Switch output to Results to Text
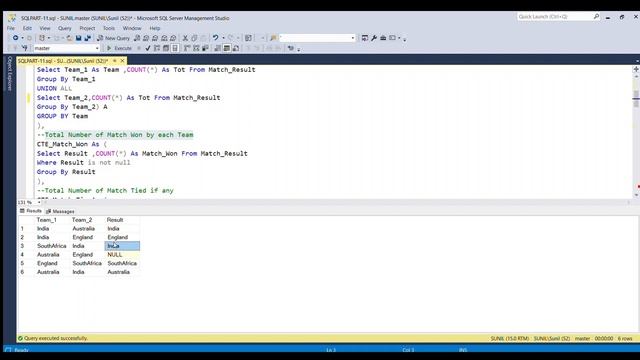The height and width of the screenshot is (360, 640). (x=218, y=48)
